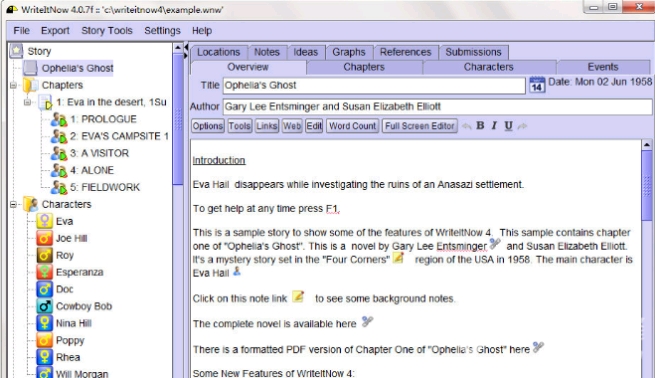Click the Redo arrow icon
Viewport: 655px width, 378px height.
[522, 126]
